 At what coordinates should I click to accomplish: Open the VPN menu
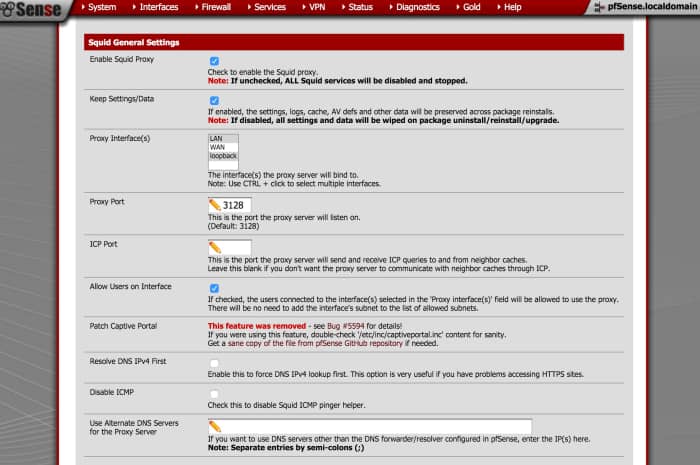click(314, 7)
